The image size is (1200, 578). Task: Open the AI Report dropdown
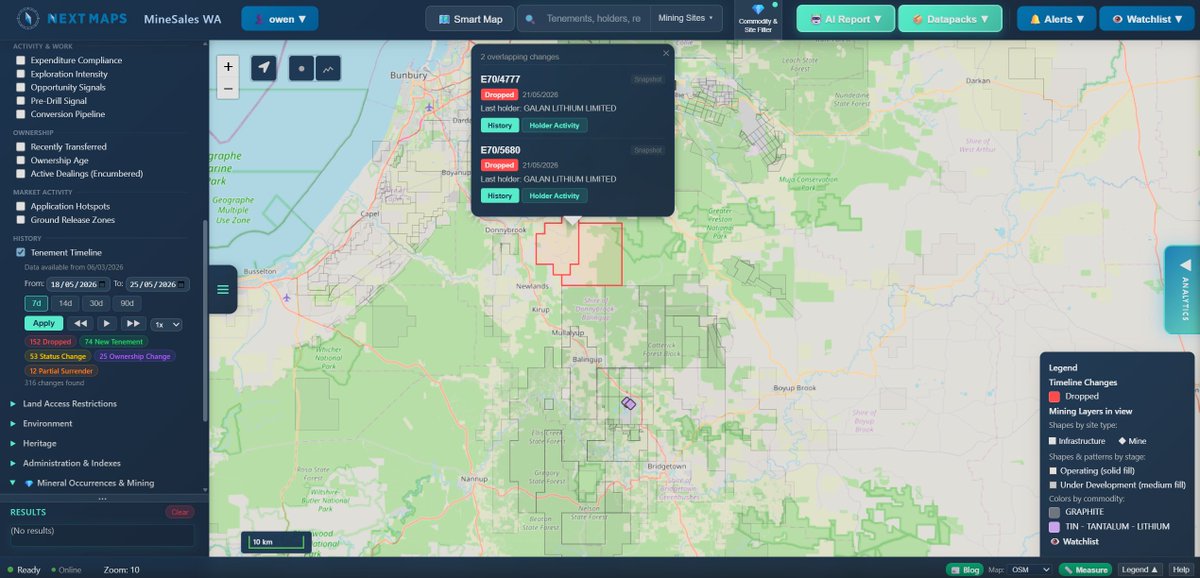click(x=845, y=18)
